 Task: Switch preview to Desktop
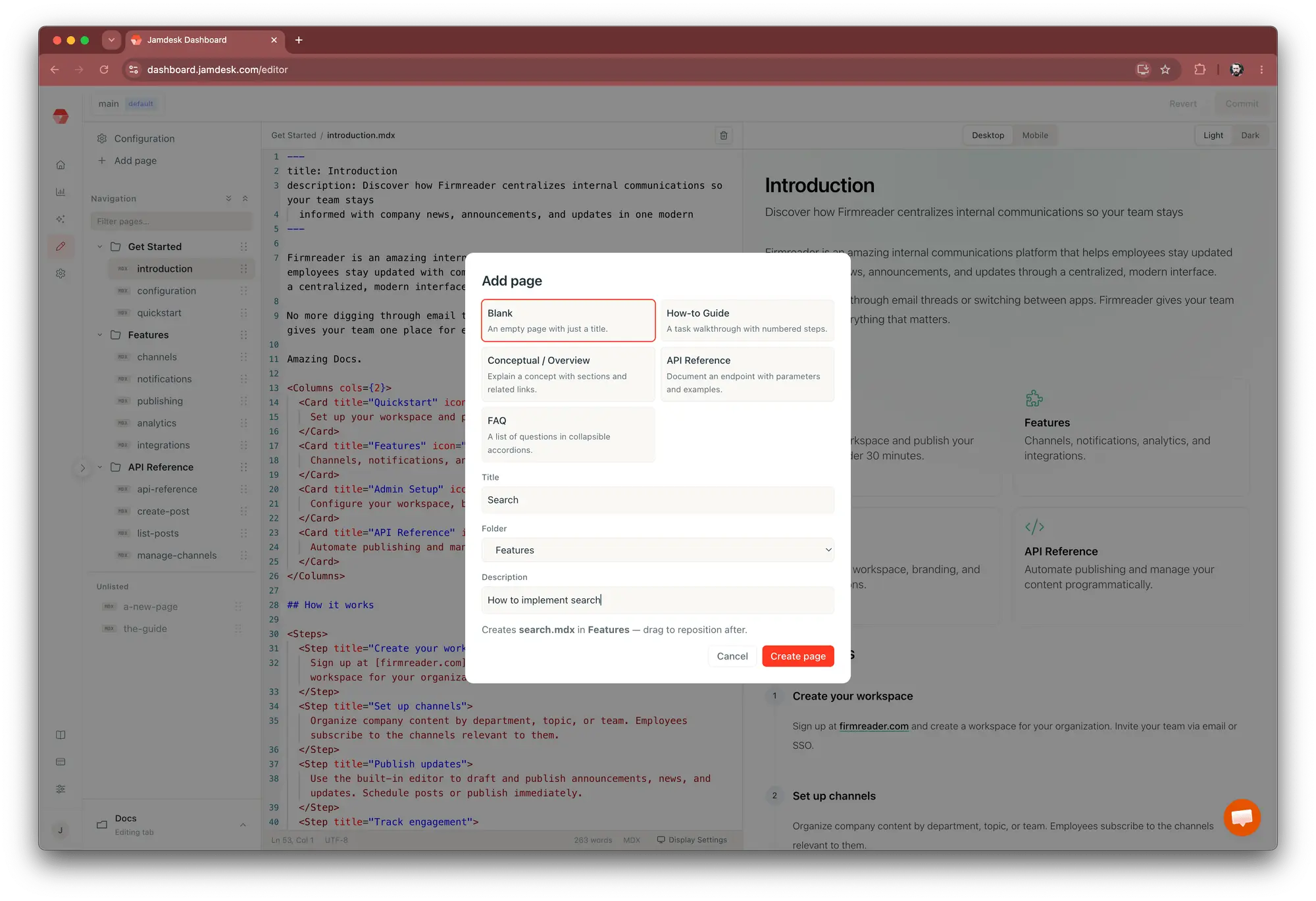[988, 136]
